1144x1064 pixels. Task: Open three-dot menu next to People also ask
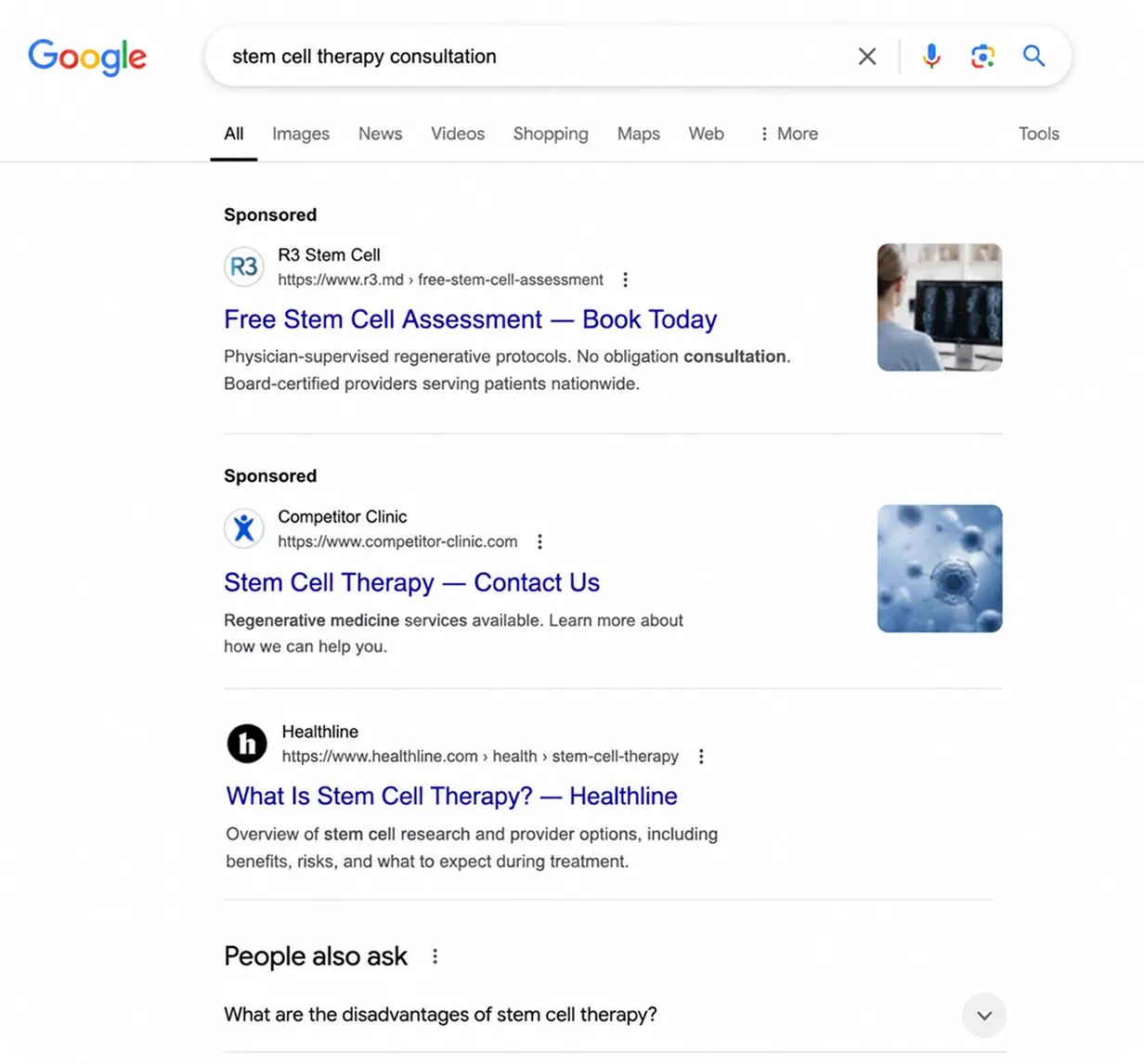[435, 956]
